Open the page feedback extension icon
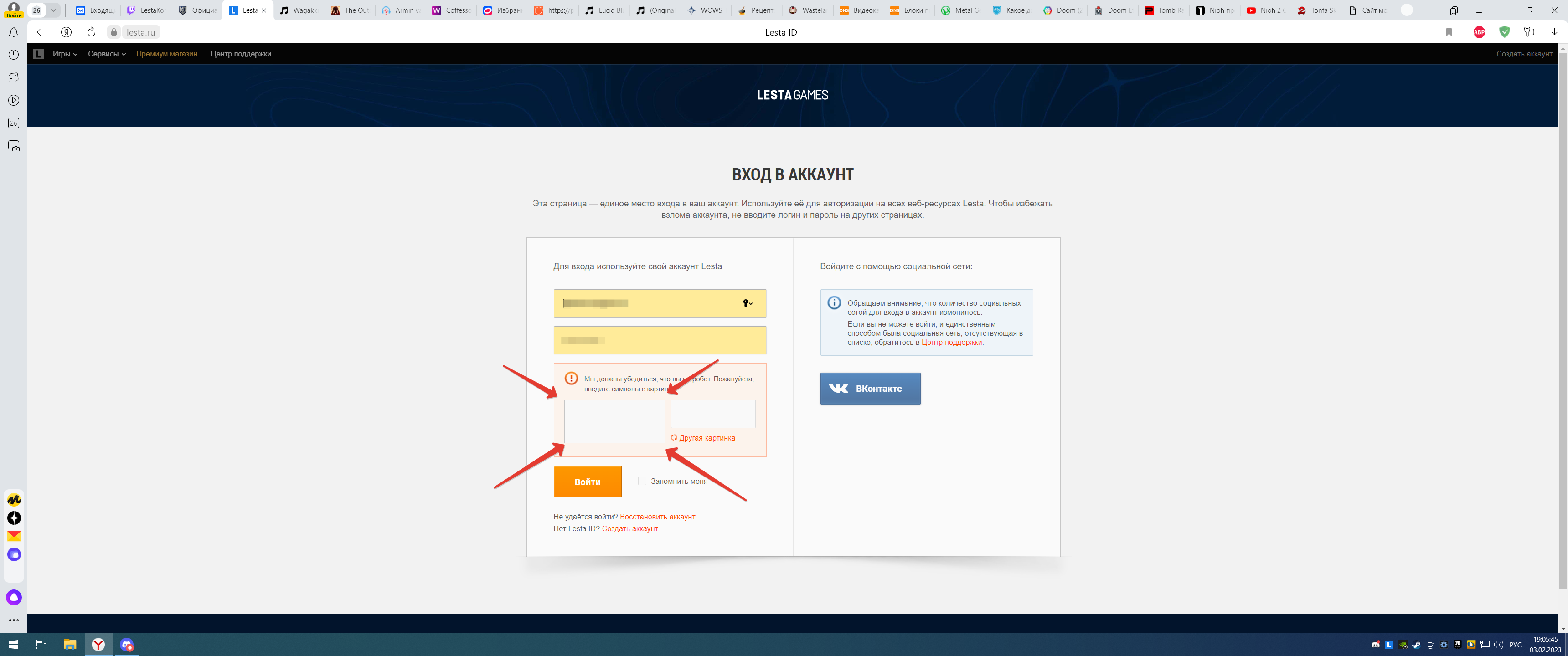This screenshot has height=656, width=1568. click(x=1529, y=32)
